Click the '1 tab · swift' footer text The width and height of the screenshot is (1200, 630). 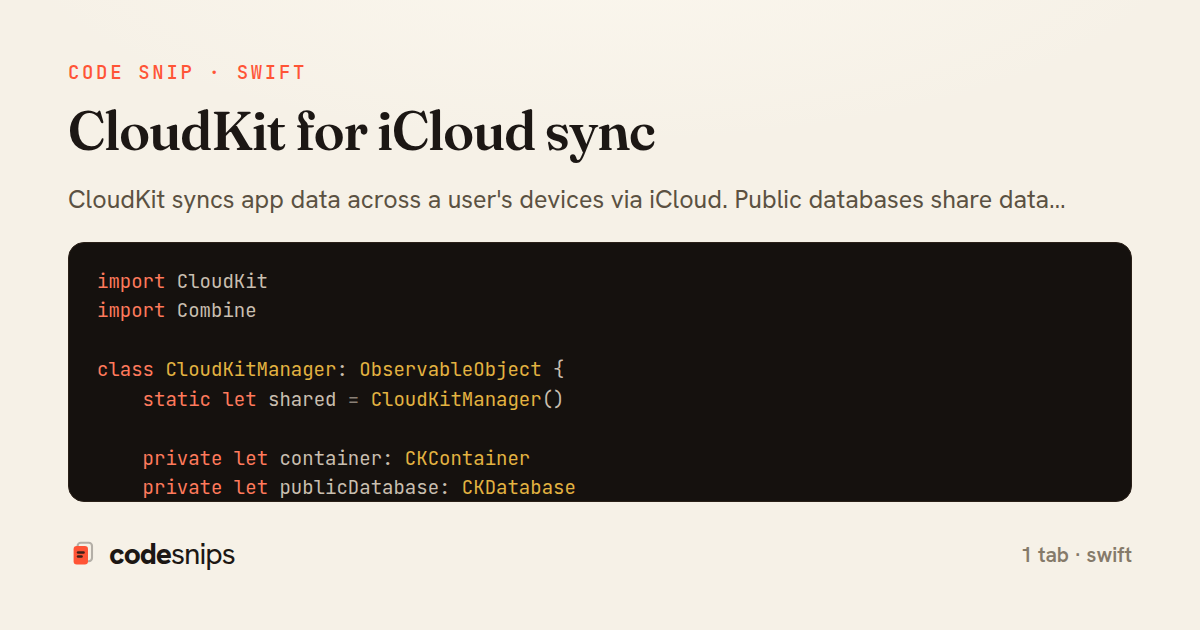point(1076,555)
